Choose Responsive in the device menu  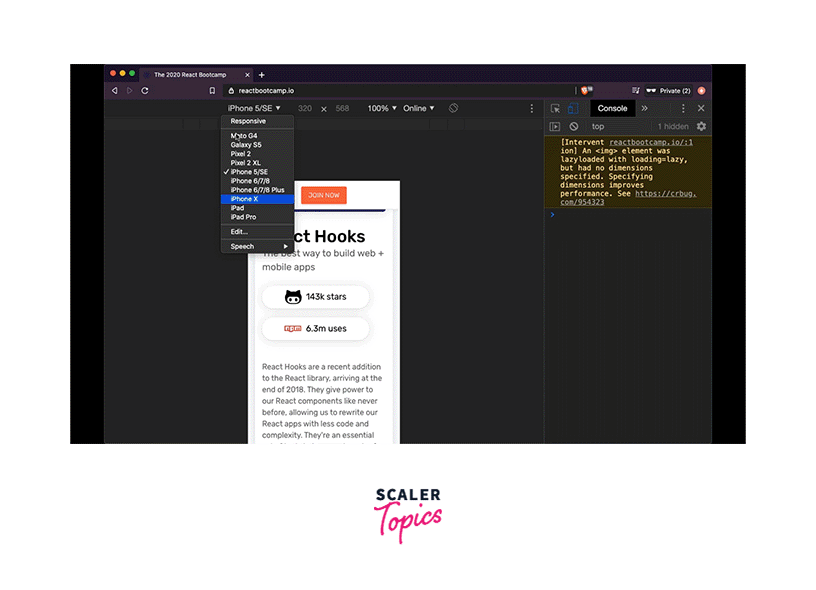pyautogui.click(x=248, y=121)
